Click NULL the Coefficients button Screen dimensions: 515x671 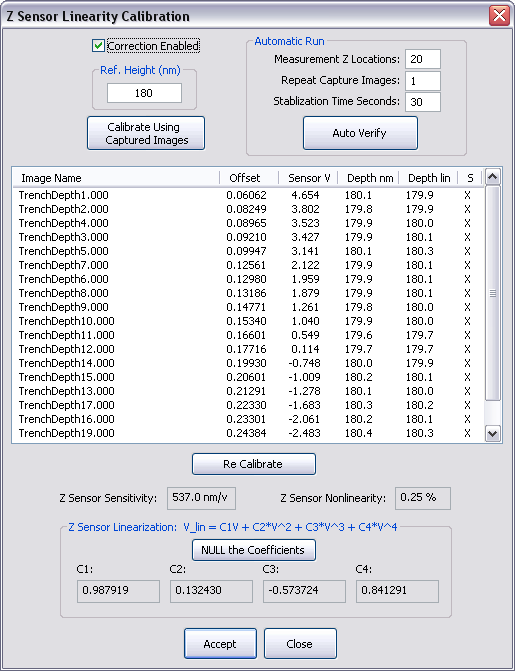click(x=254, y=550)
